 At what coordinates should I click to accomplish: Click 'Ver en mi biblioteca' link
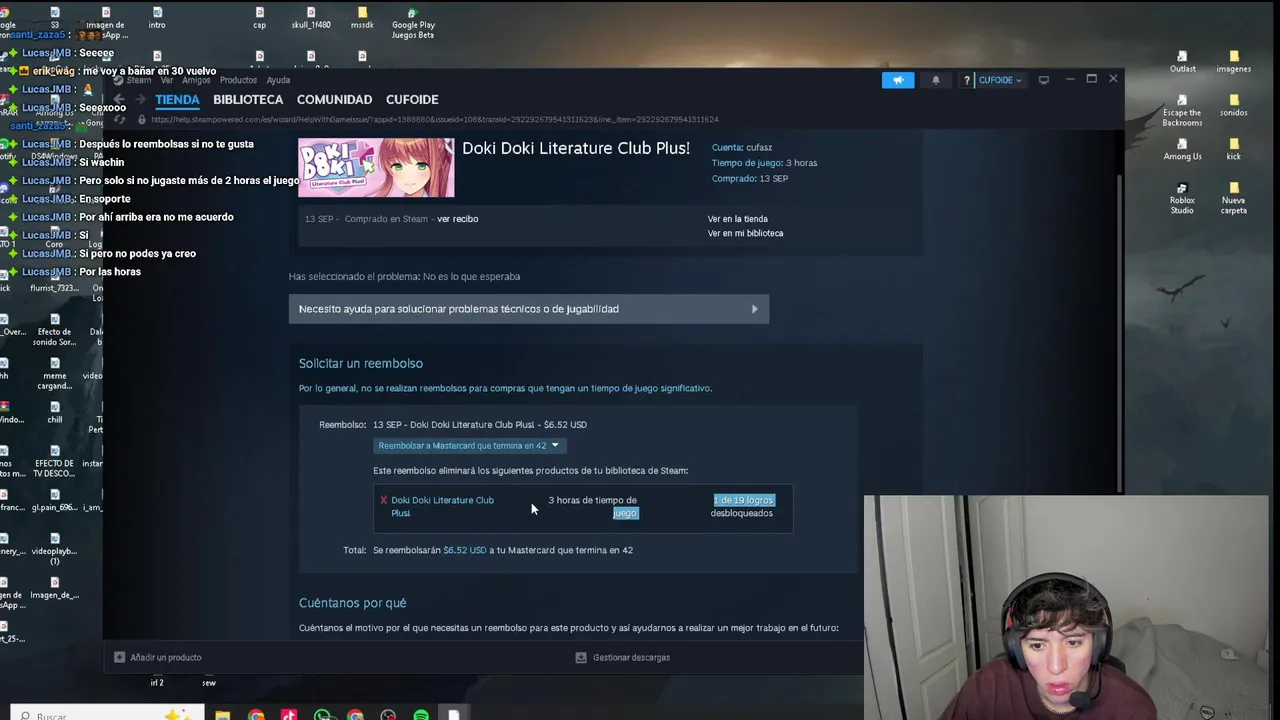pos(745,233)
